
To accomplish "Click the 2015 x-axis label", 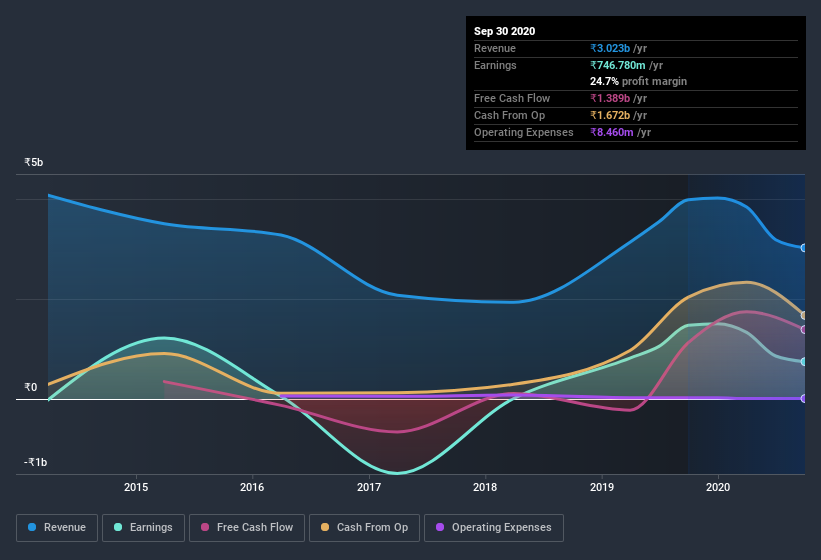I will (136, 487).
